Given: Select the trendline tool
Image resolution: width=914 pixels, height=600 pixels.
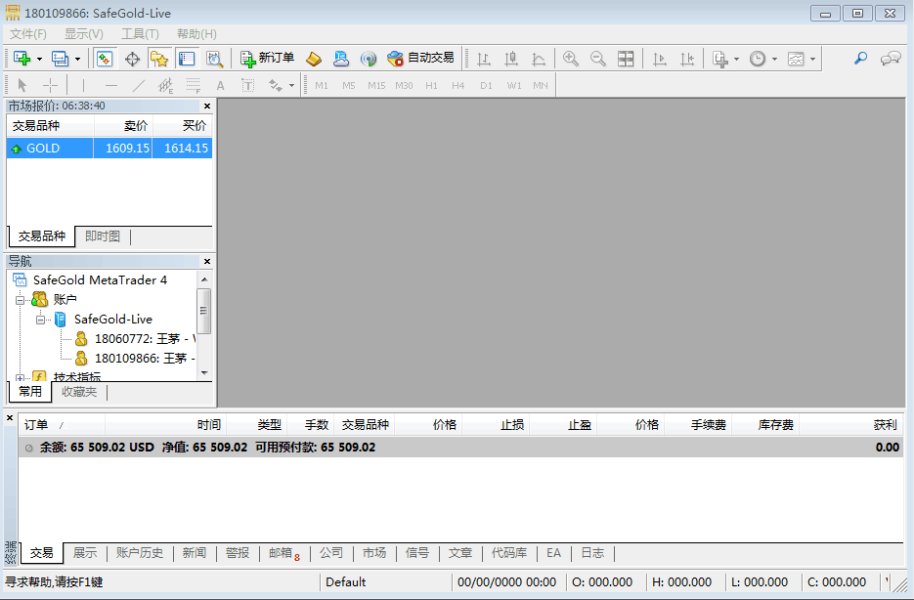Looking at the screenshot, I should pyautogui.click(x=139, y=86).
